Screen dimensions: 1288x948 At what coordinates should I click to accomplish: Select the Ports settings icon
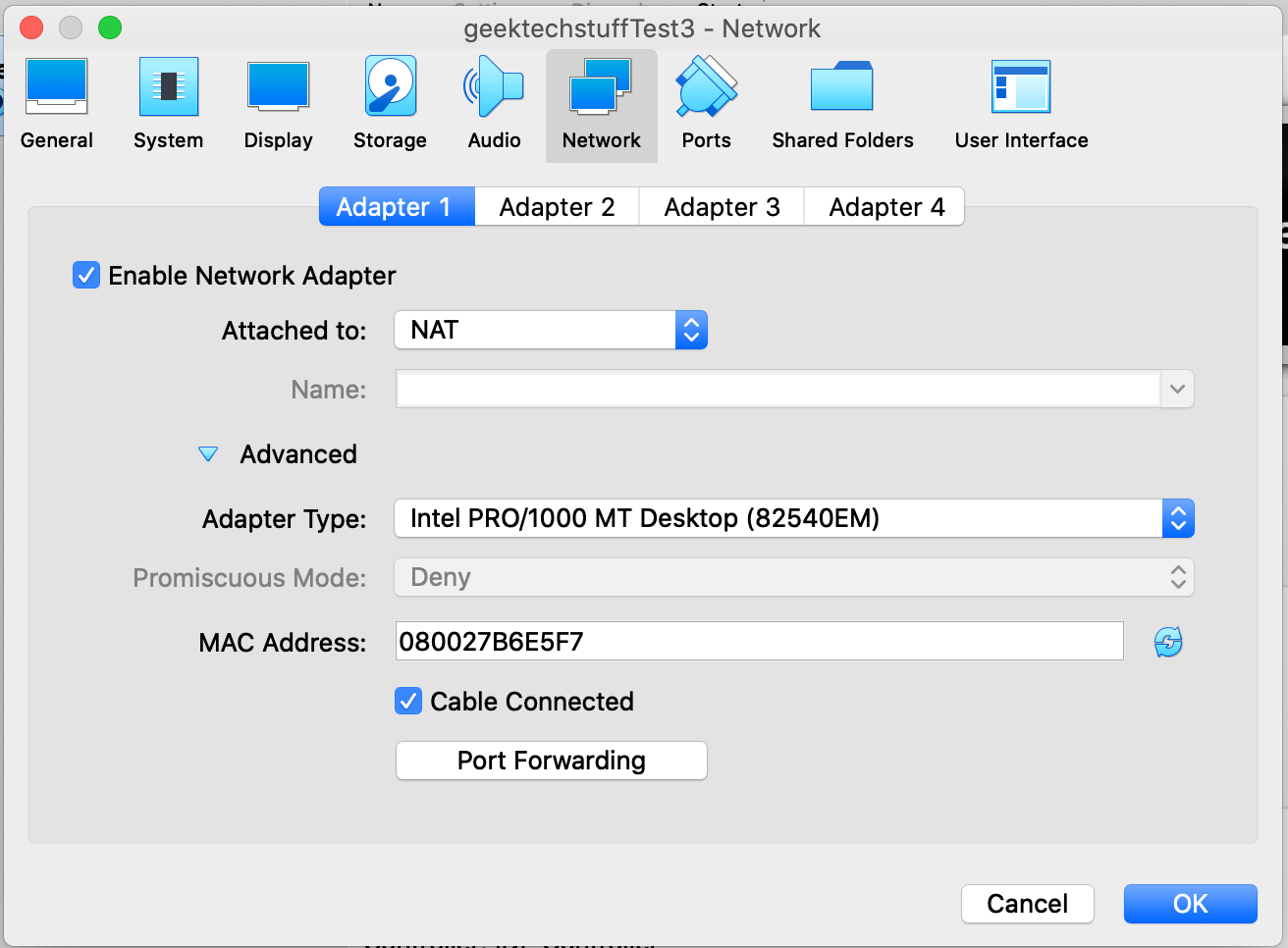pyautogui.click(x=706, y=98)
